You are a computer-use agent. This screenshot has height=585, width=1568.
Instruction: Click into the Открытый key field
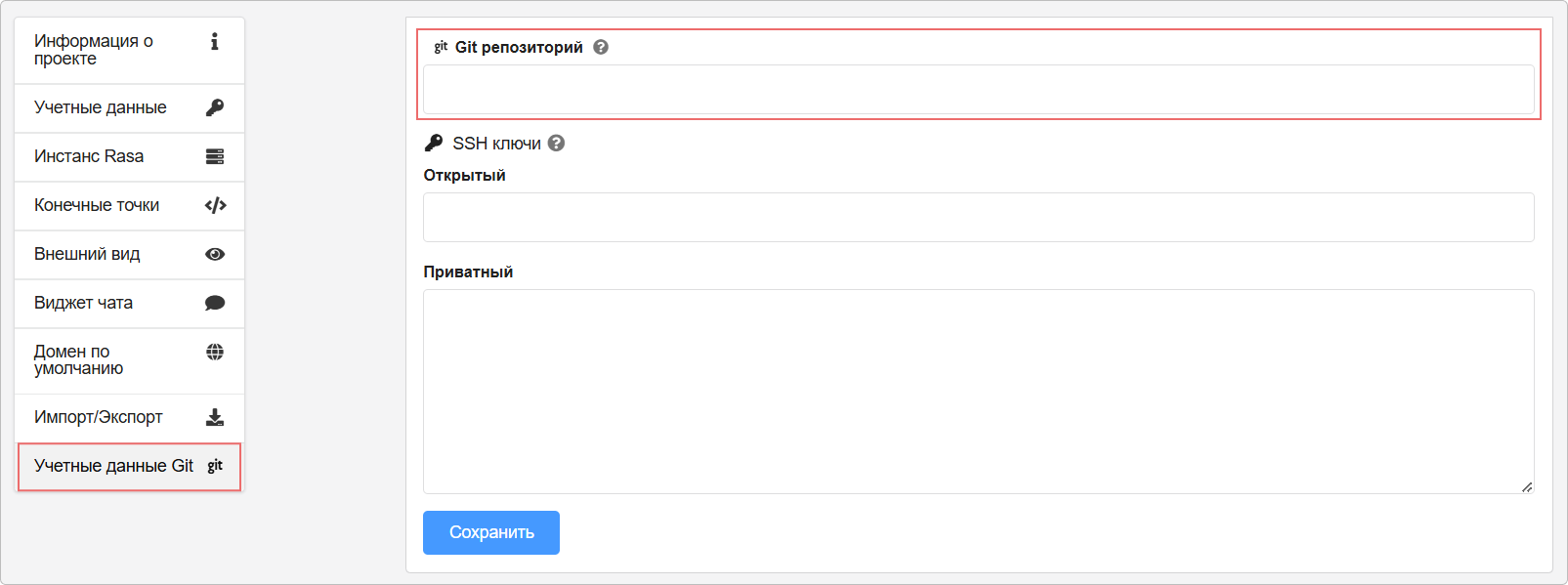coord(978,217)
